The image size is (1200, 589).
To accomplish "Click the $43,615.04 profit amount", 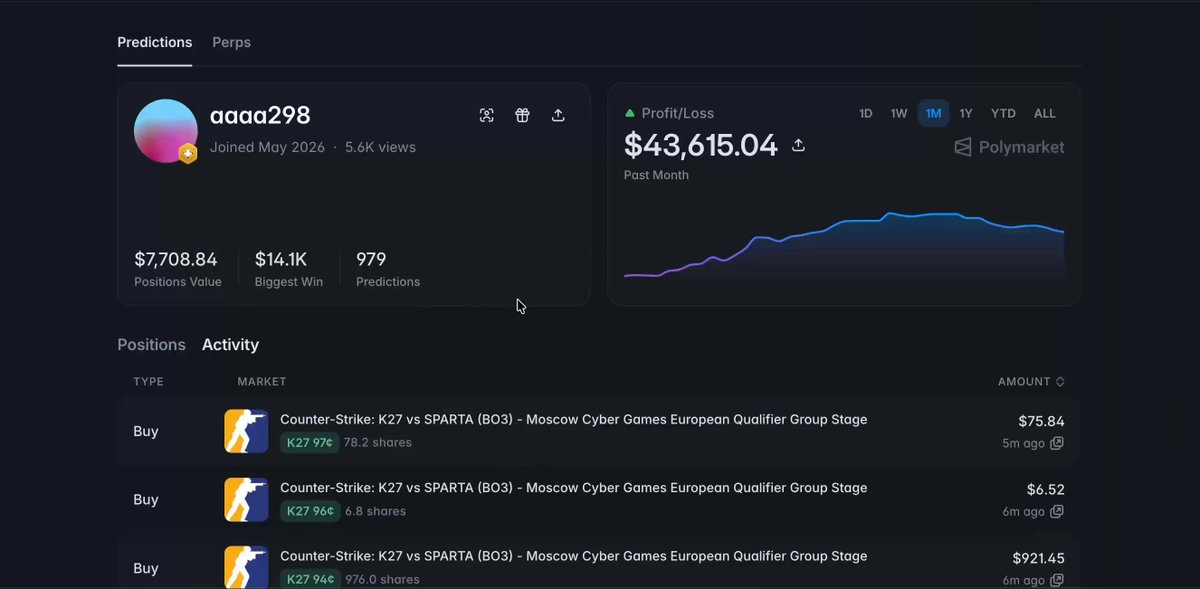I will [x=701, y=146].
